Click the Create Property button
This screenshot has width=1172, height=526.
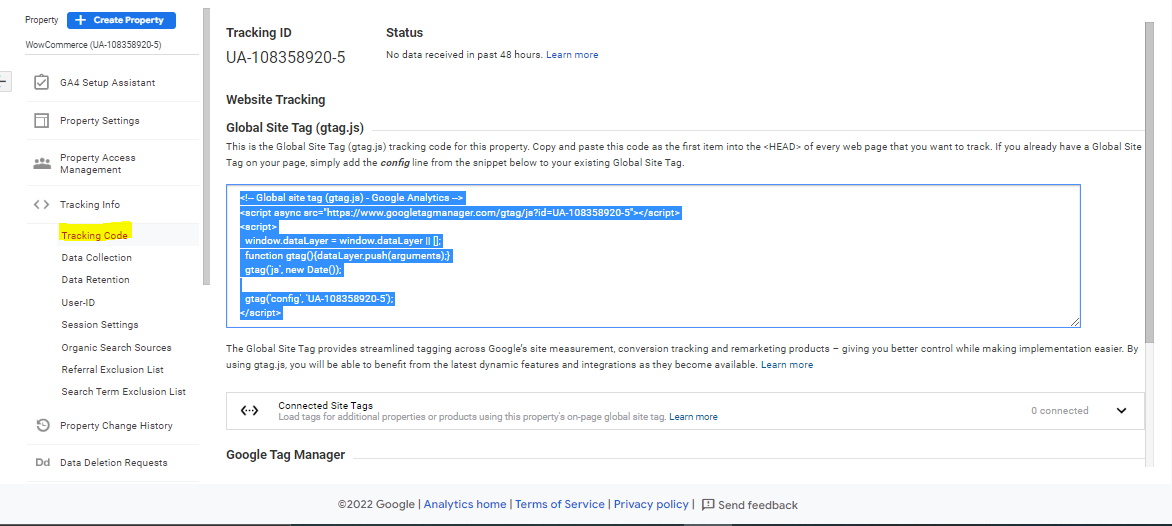121,20
